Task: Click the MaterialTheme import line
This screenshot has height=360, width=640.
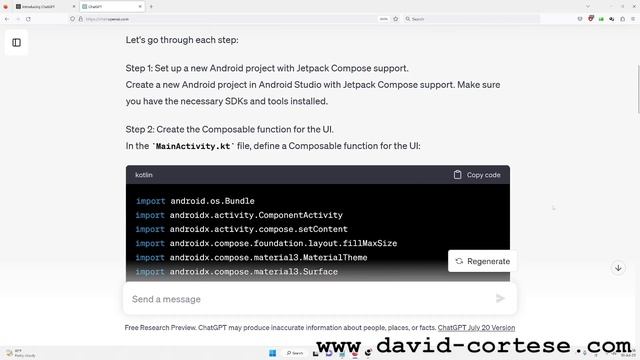Action: coord(251,258)
